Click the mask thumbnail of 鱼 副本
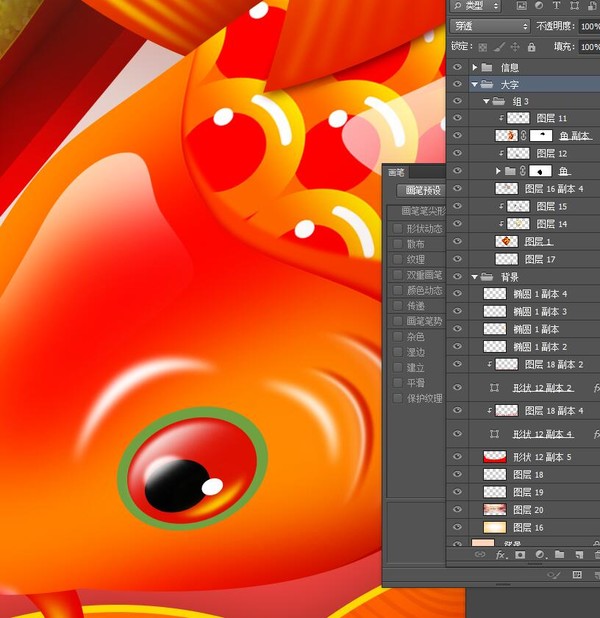Viewport: 600px width, 618px height. (540, 136)
